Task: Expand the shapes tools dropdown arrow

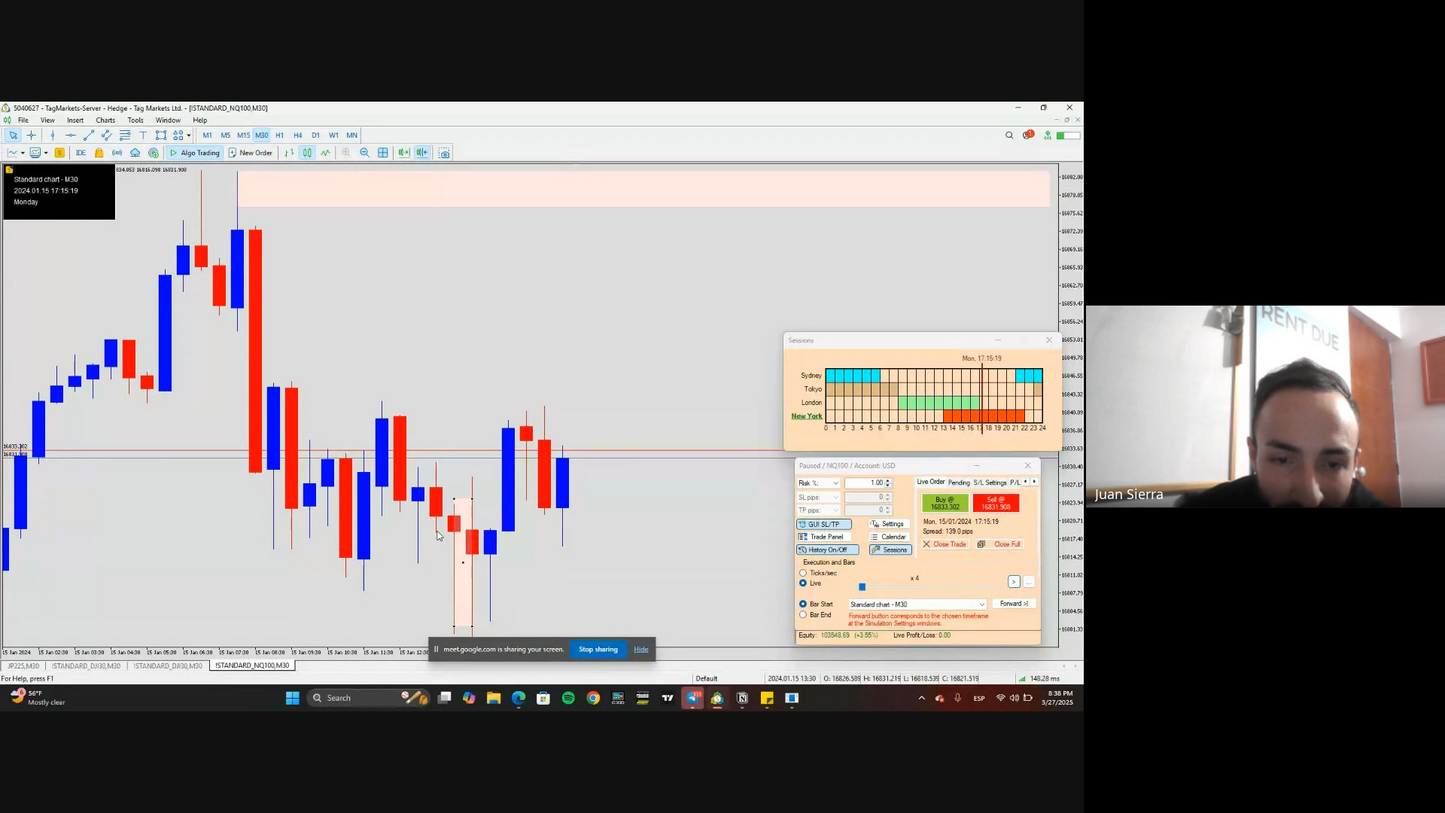Action: 188,134
